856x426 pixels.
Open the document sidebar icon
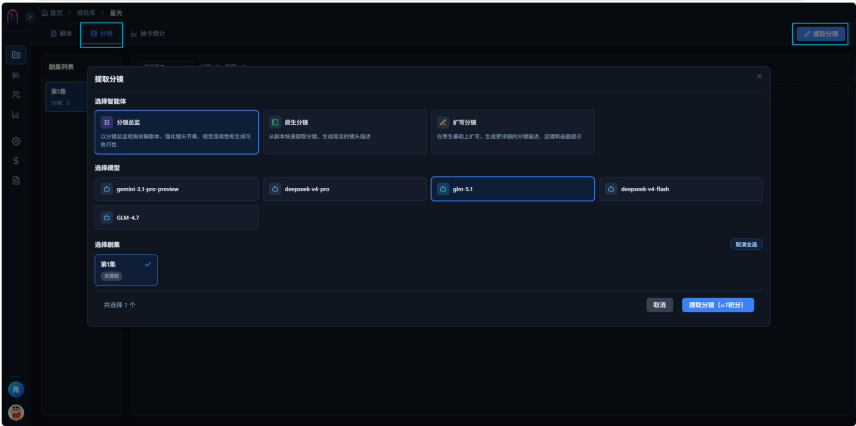(16, 180)
